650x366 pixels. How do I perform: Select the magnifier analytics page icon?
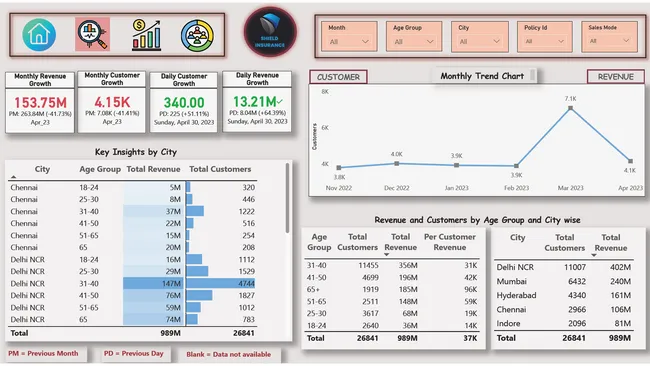92,34
